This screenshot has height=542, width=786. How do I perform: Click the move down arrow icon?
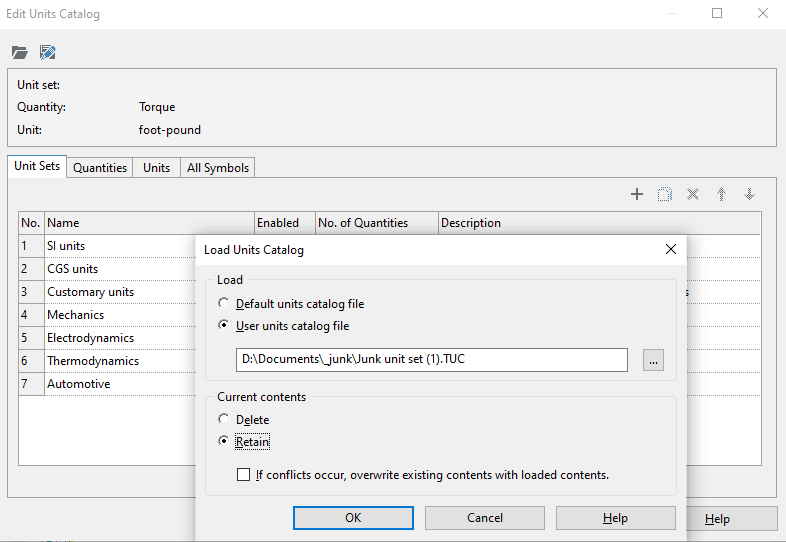tap(749, 194)
